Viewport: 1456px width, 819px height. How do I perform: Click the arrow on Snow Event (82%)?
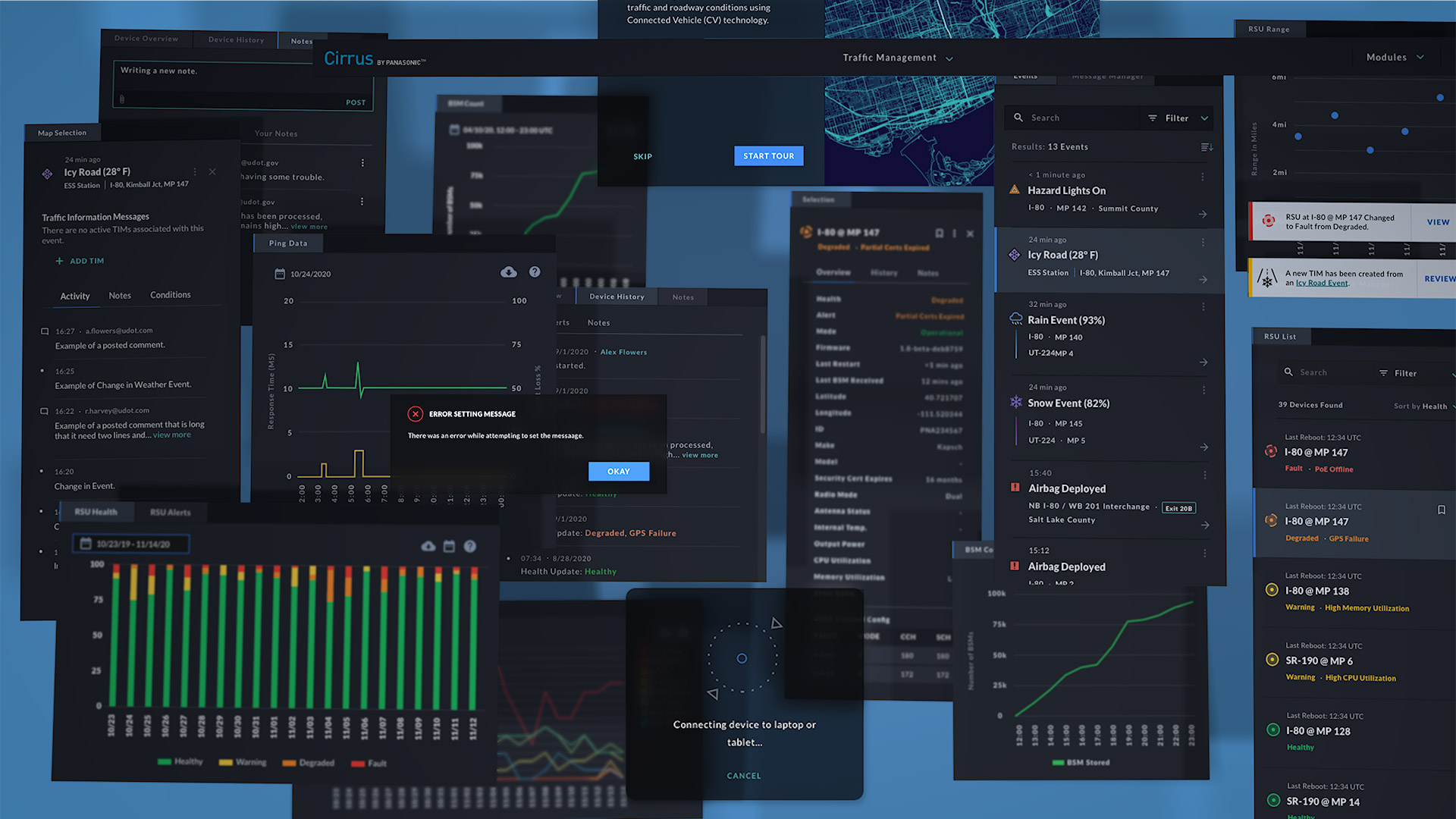(x=1204, y=447)
